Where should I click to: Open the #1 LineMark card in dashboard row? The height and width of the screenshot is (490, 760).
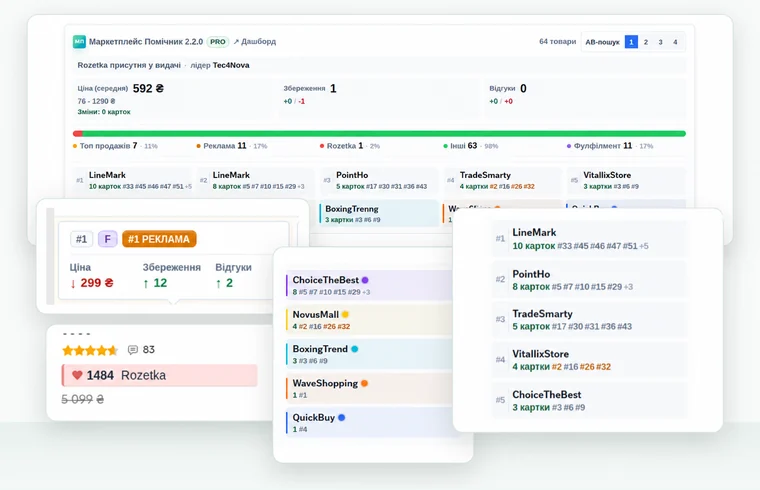pyautogui.click(x=133, y=180)
